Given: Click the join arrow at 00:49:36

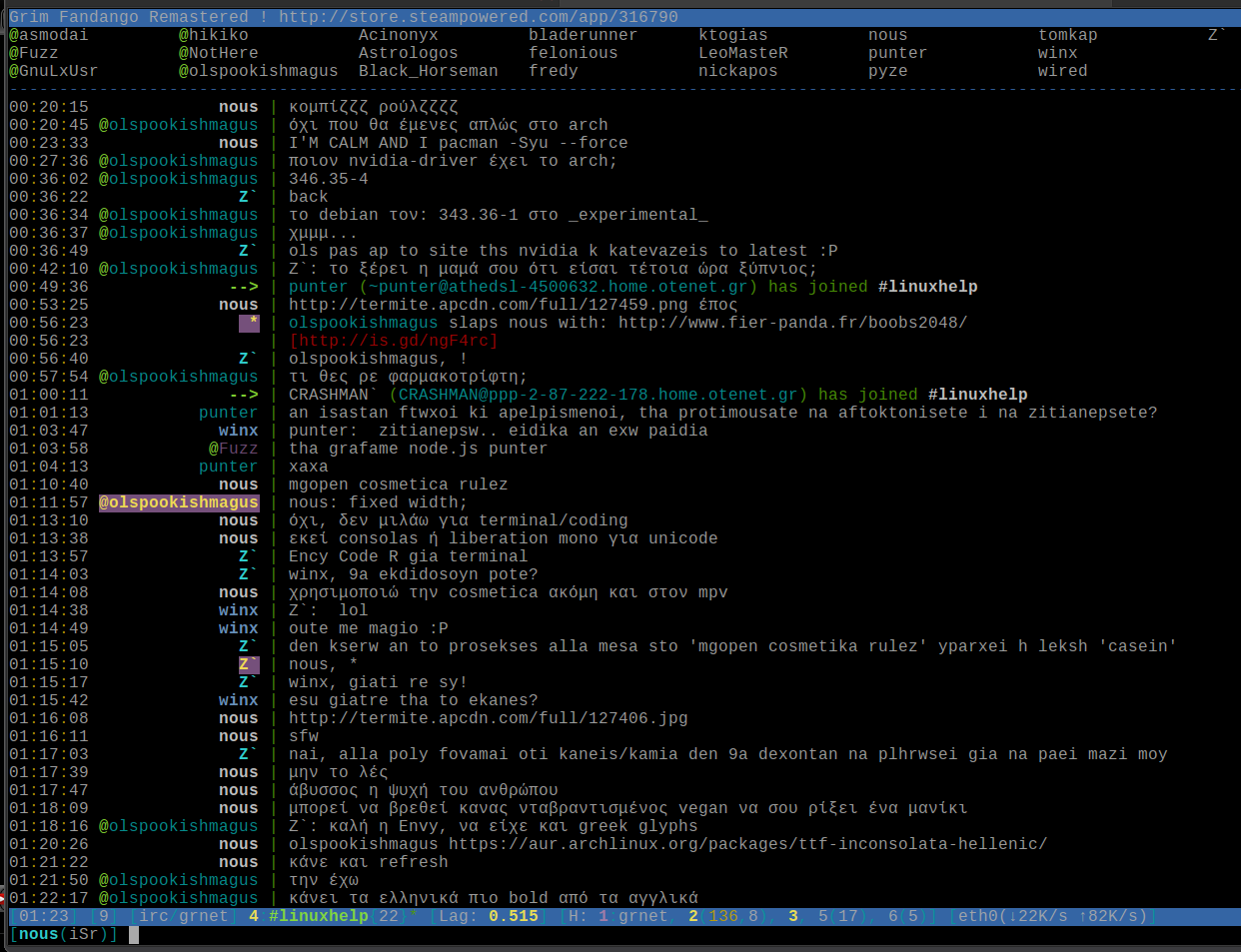Looking at the screenshot, I should tap(244, 287).
